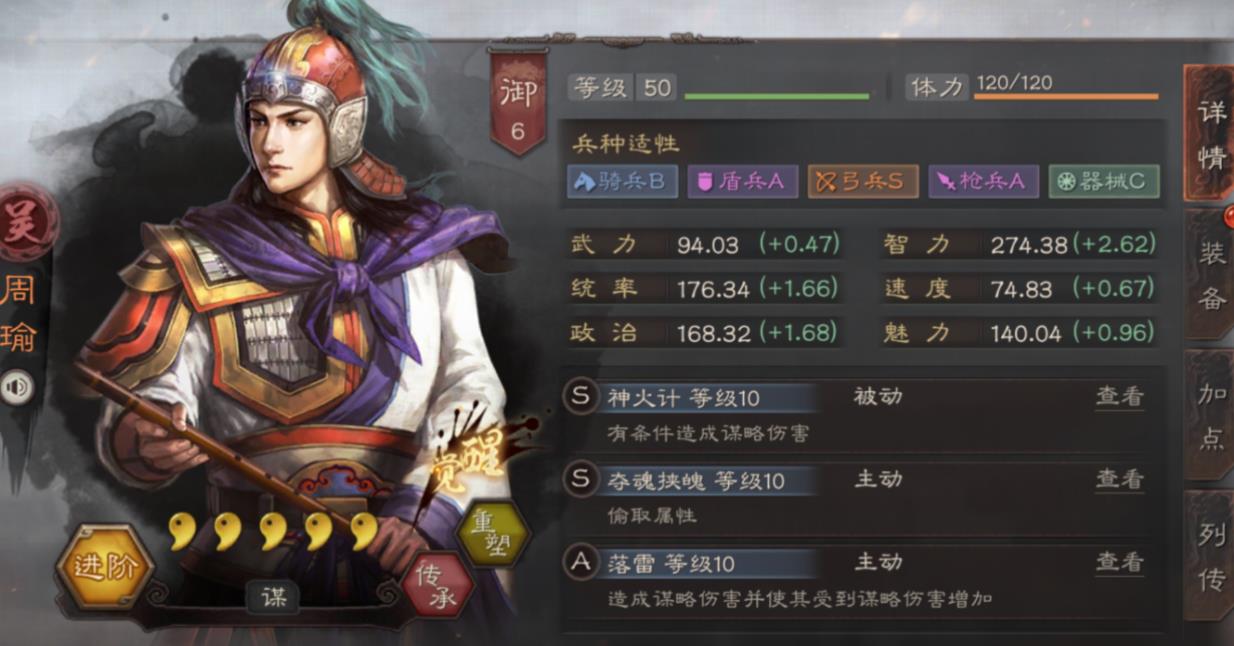
Task: Switch to the 加点 tab
Action: 1211,416
